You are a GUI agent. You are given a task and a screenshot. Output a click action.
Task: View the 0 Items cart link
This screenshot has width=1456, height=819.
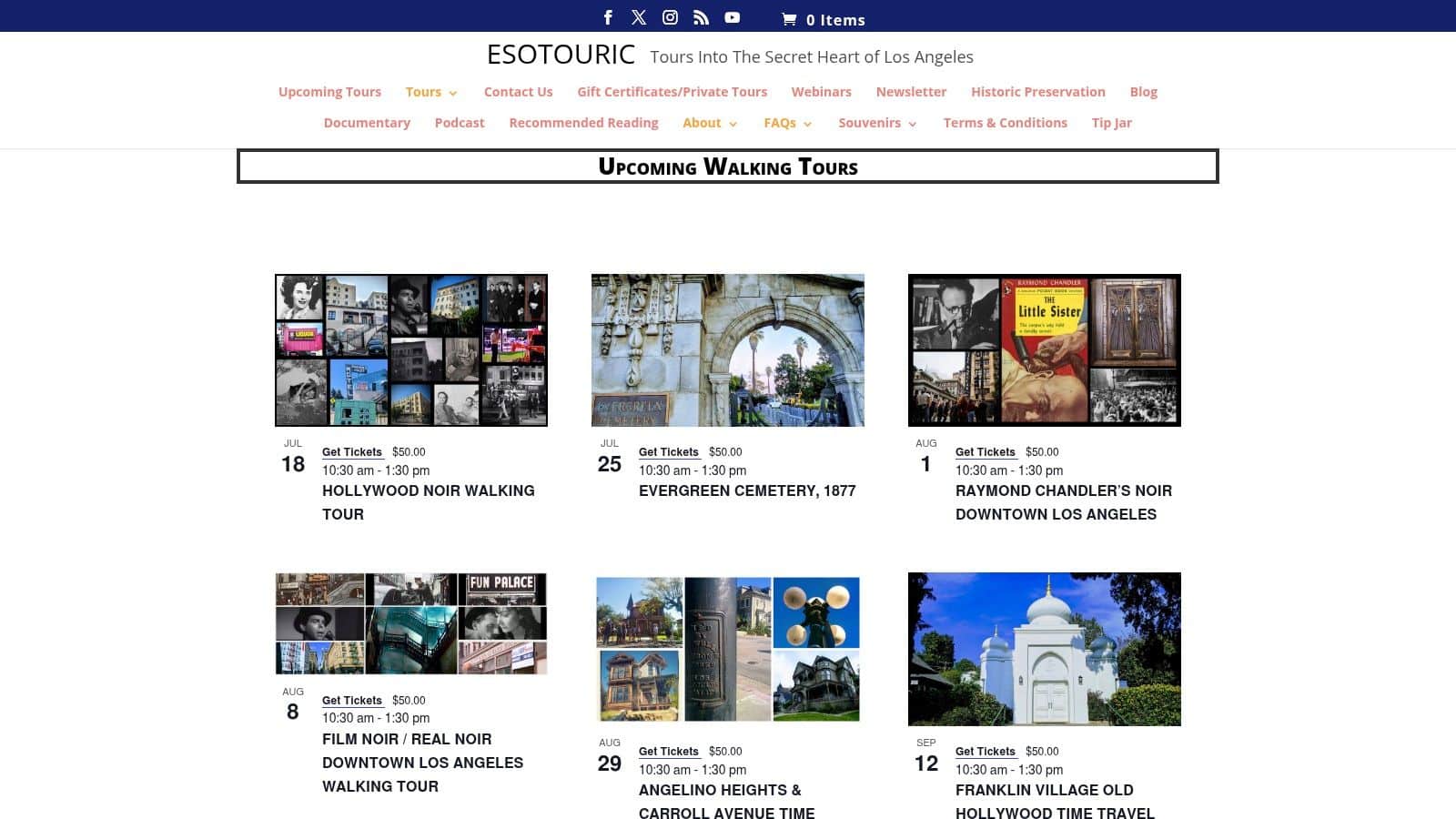tap(834, 20)
